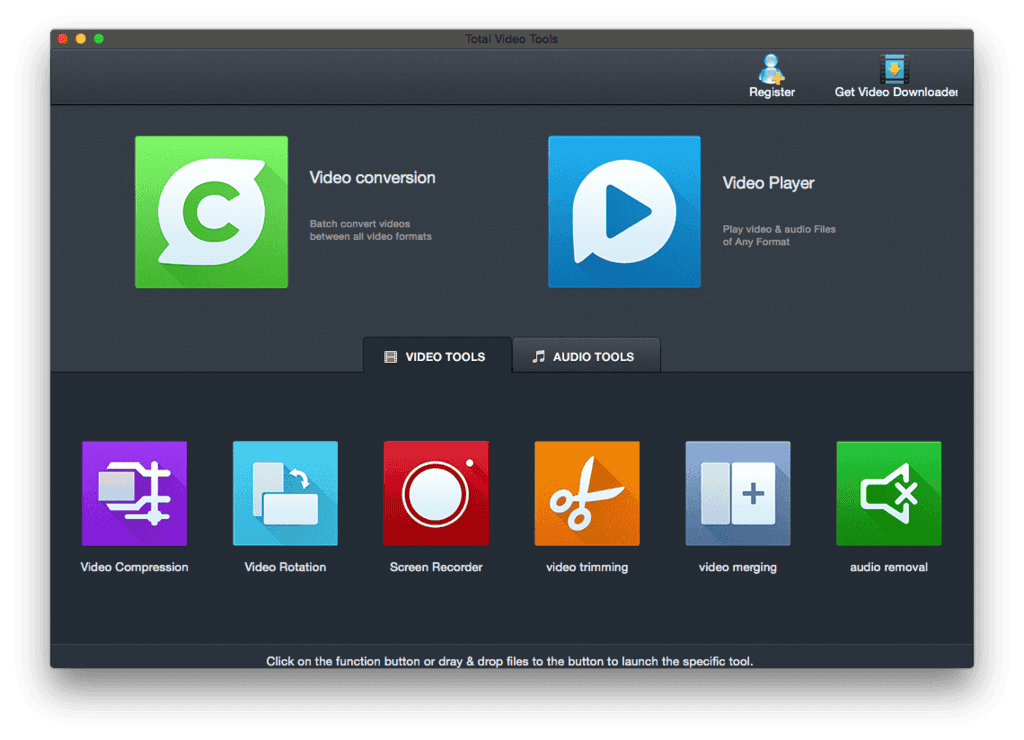Viewport: 1024px width, 740px height.
Task: Select the VIDEO TOOLS tab
Action: click(436, 356)
